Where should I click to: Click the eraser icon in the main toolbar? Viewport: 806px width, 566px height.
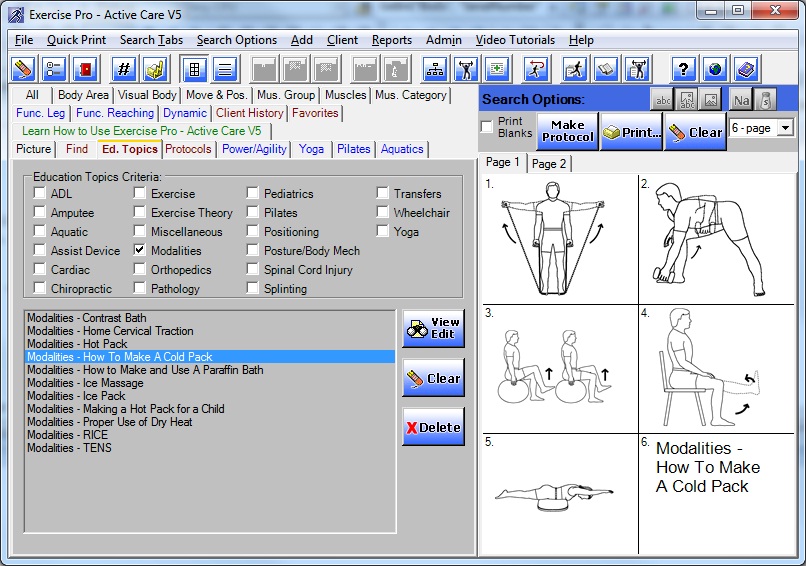24,69
